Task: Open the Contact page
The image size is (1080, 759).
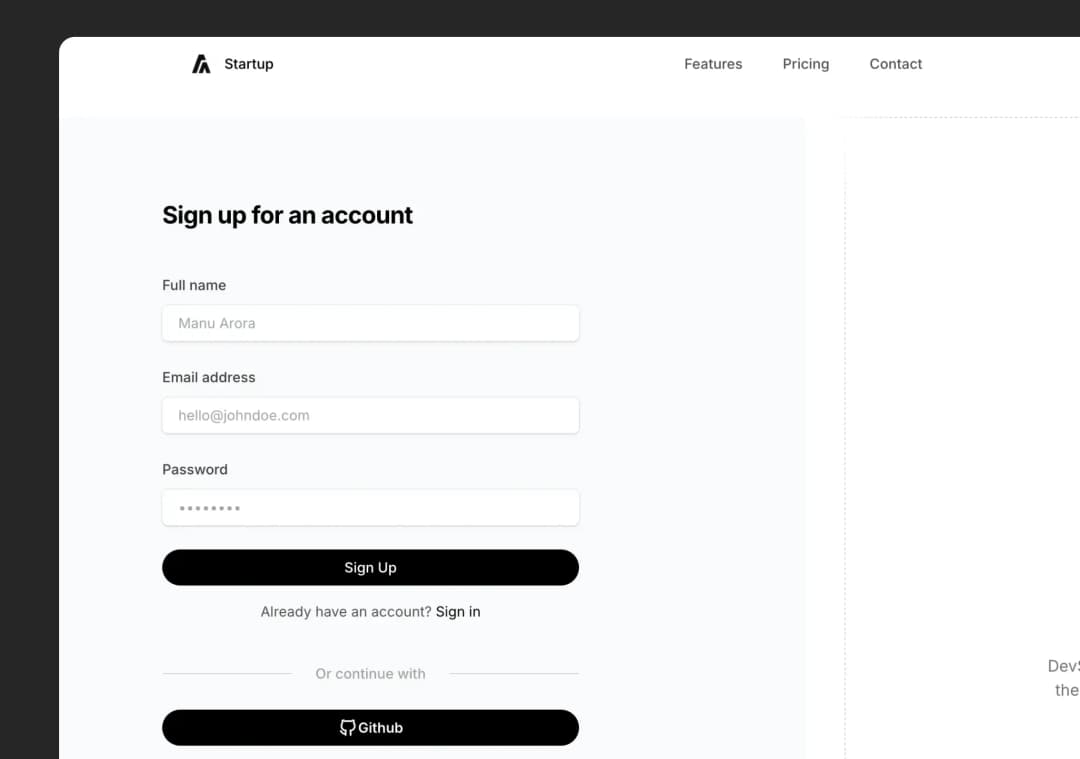Action: (x=895, y=63)
